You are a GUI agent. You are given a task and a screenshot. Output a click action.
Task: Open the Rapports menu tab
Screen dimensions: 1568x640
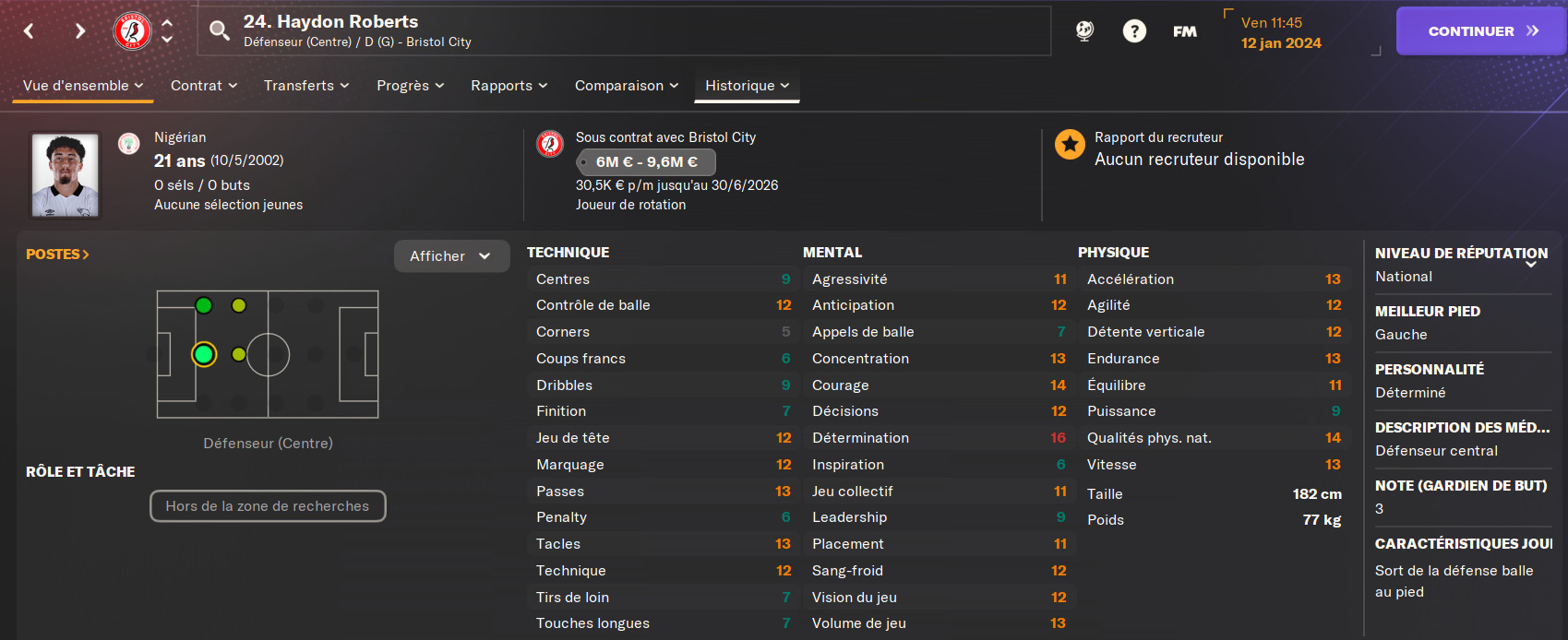pos(509,86)
